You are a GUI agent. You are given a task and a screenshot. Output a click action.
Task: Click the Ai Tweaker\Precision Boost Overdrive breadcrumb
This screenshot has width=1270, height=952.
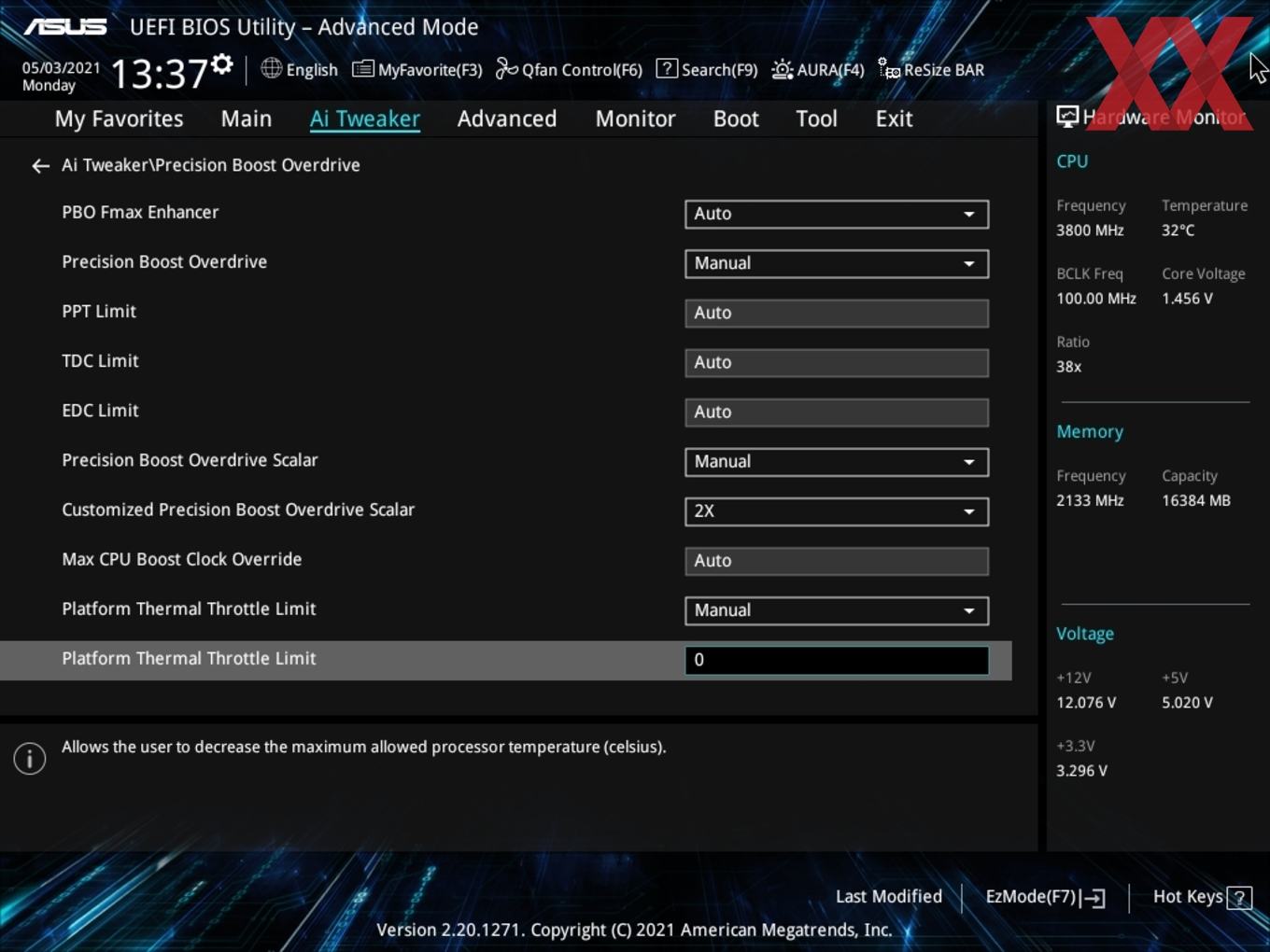(211, 165)
